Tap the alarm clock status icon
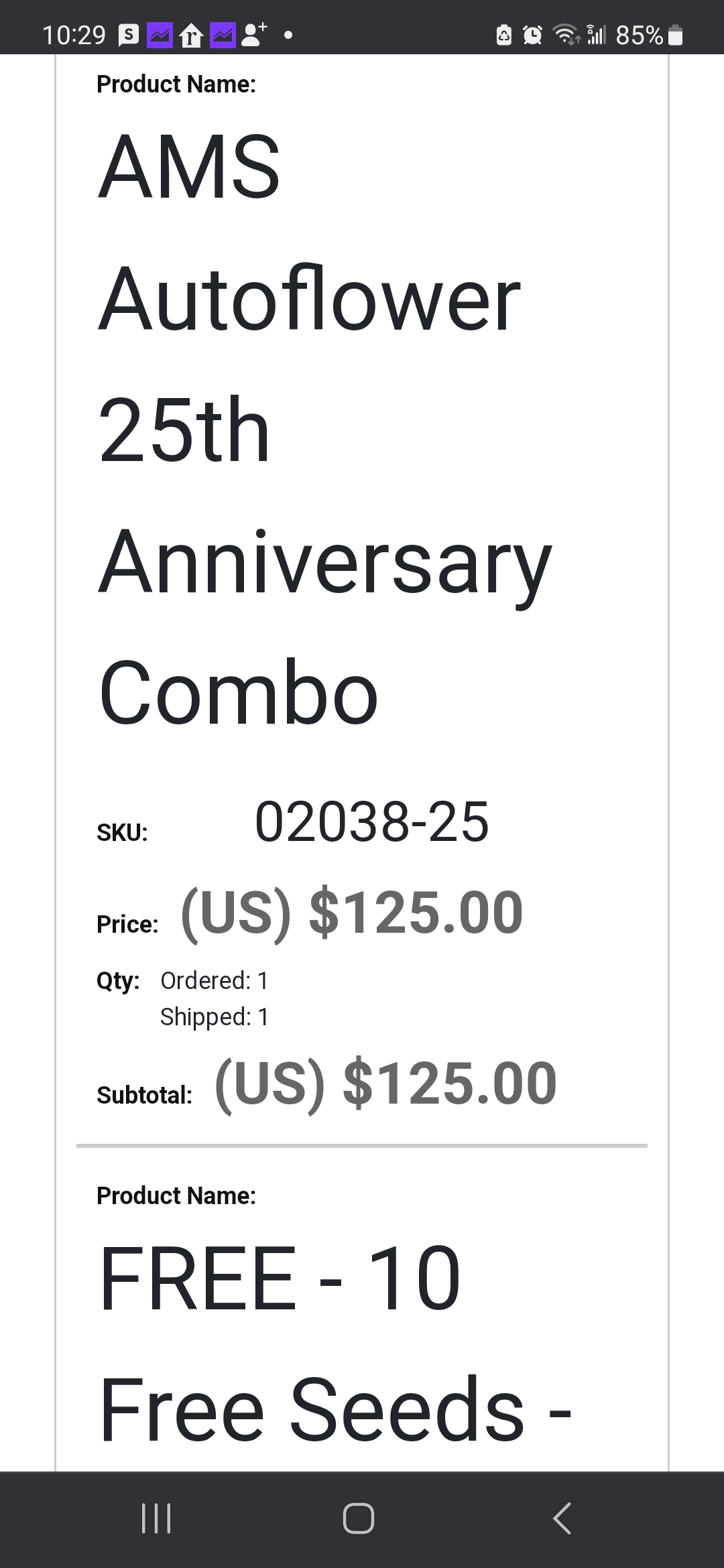This screenshot has width=724, height=1568. pos(532,35)
